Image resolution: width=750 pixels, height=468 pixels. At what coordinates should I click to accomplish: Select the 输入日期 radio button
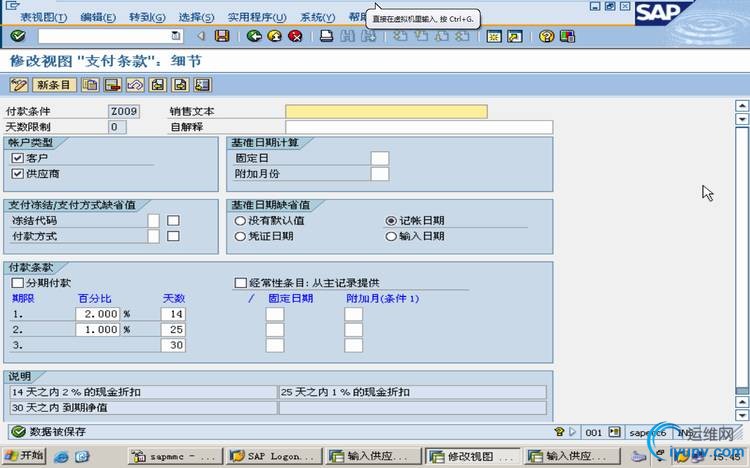tap(391, 236)
